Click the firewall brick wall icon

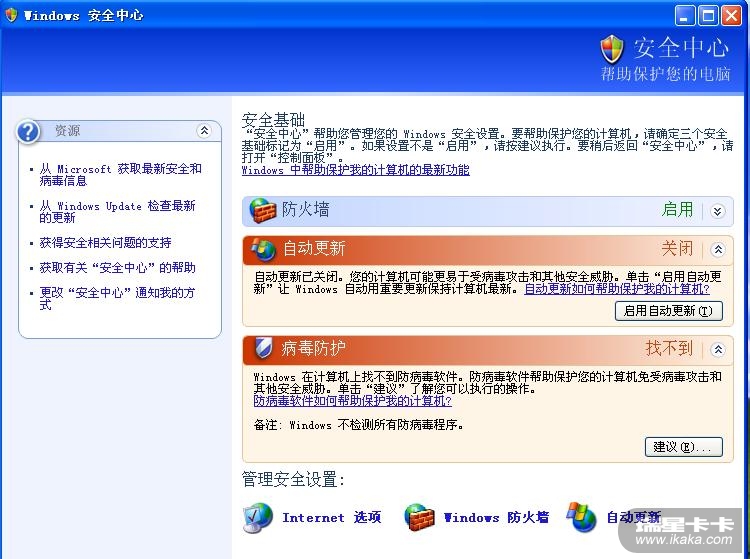point(263,210)
